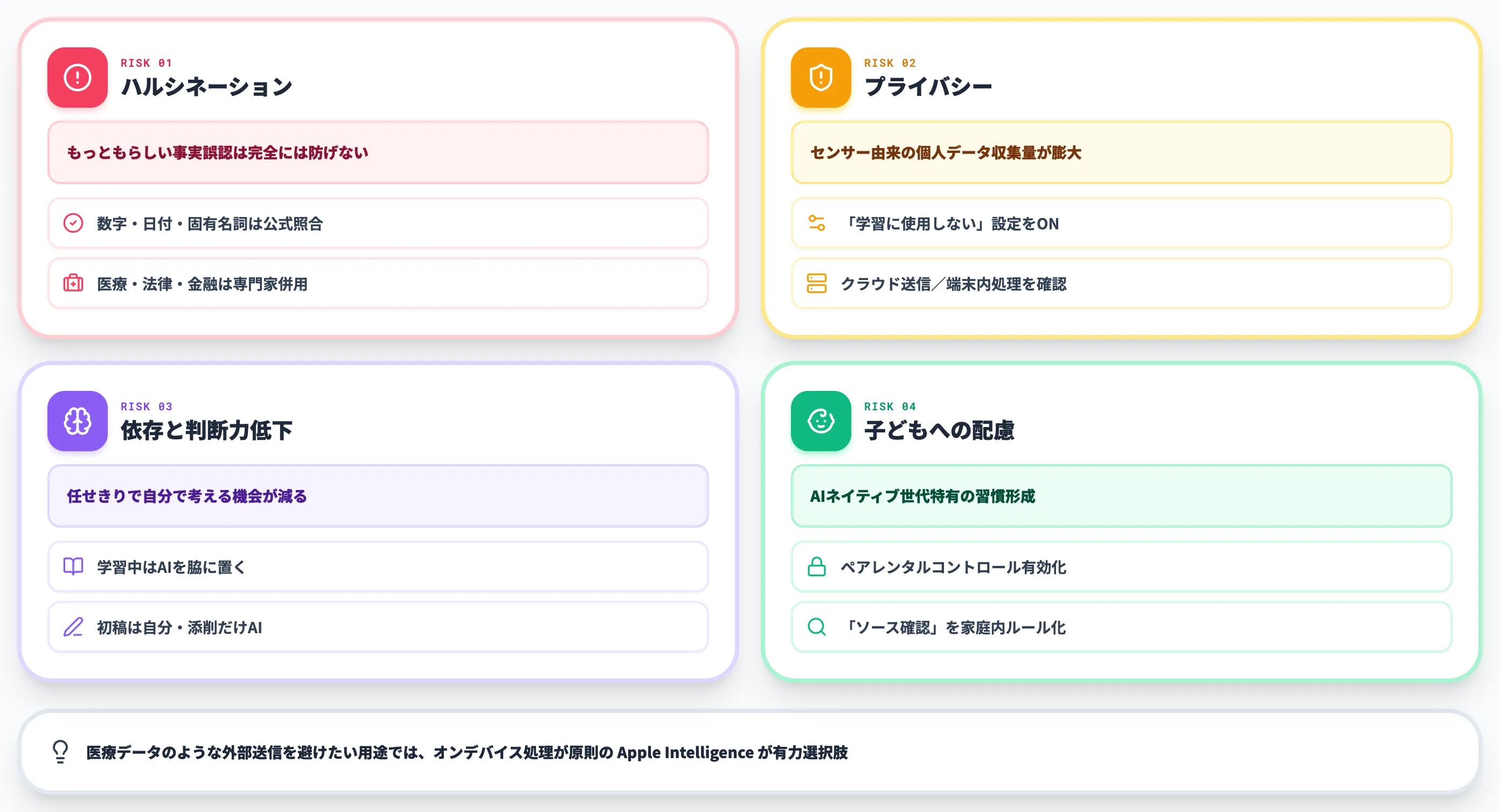Viewport: 1500px width, 812px height.
Task: Click the row text クラウド送信／端末内処理を確認
Action: 953,284
